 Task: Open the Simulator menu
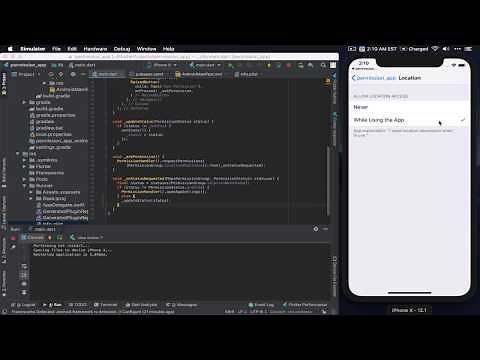33,49
